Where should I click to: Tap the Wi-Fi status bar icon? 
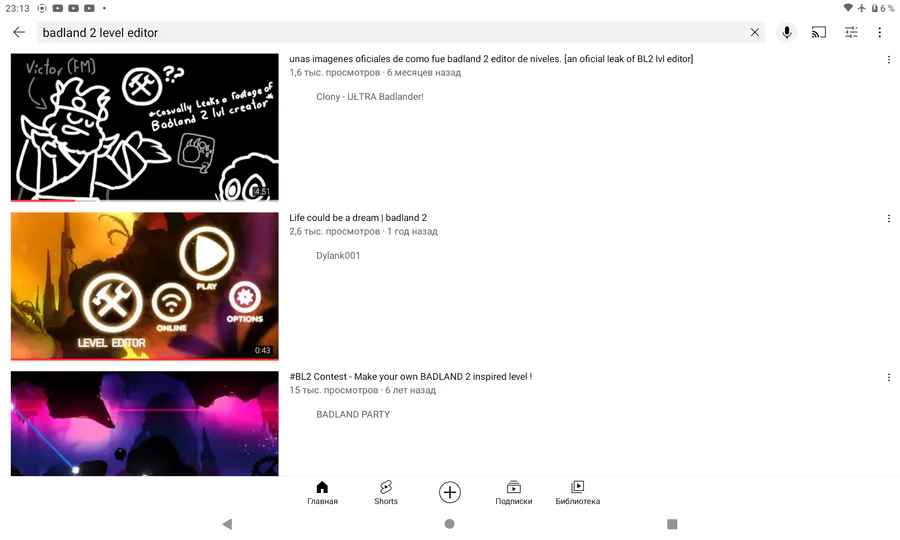pos(848,8)
